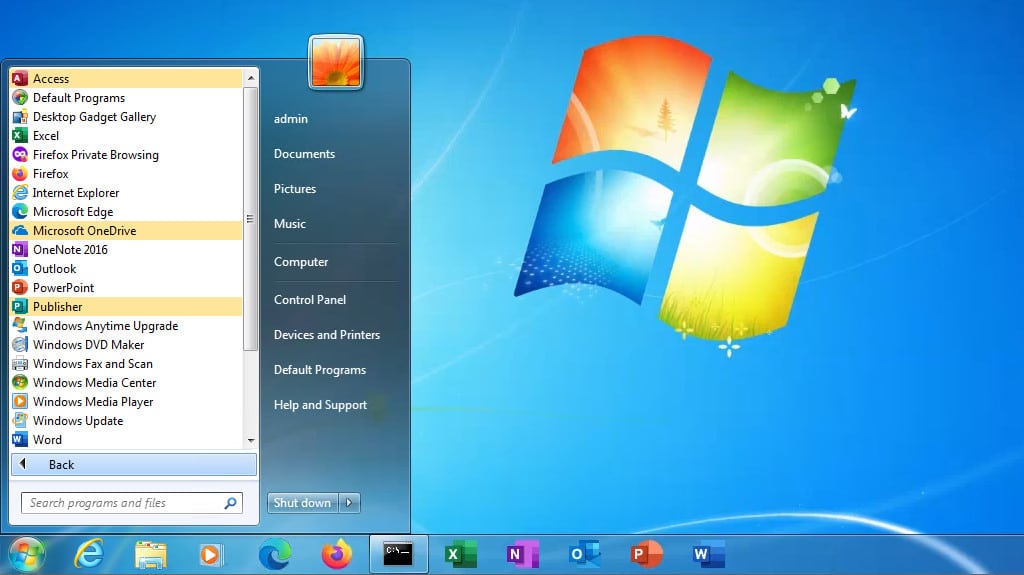Open File Explorer on the taskbar
This screenshot has height=575, width=1024.
point(150,555)
